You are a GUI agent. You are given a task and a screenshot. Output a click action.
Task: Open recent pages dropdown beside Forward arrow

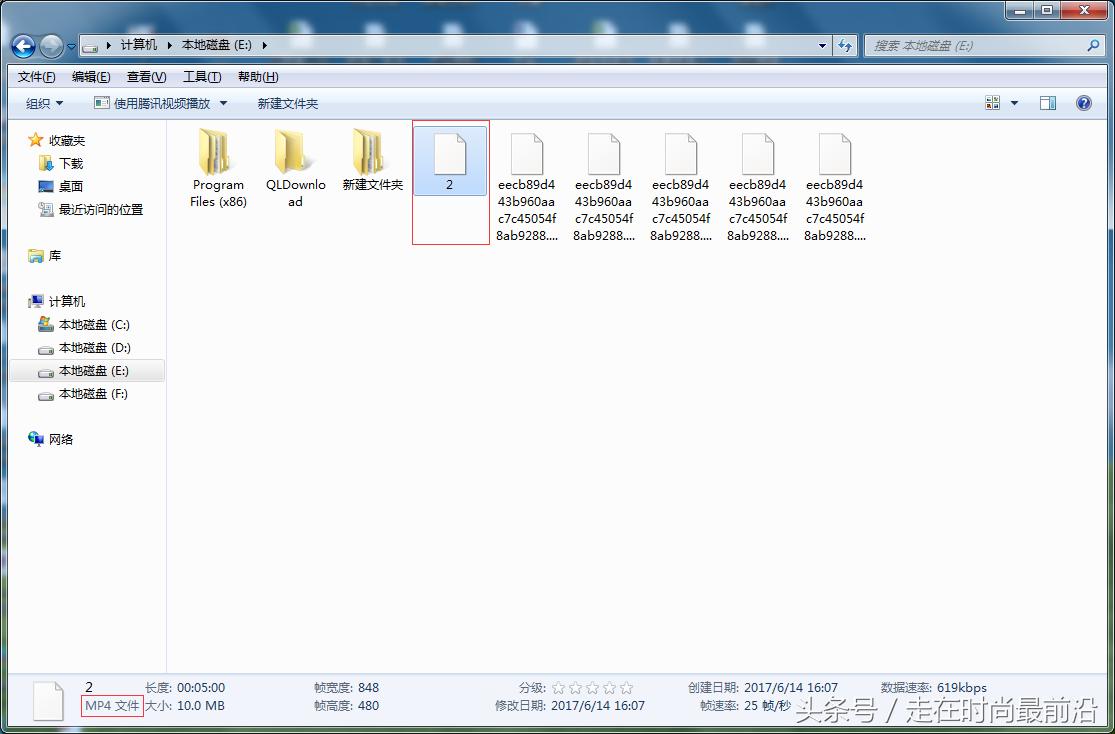click(71, 47)
